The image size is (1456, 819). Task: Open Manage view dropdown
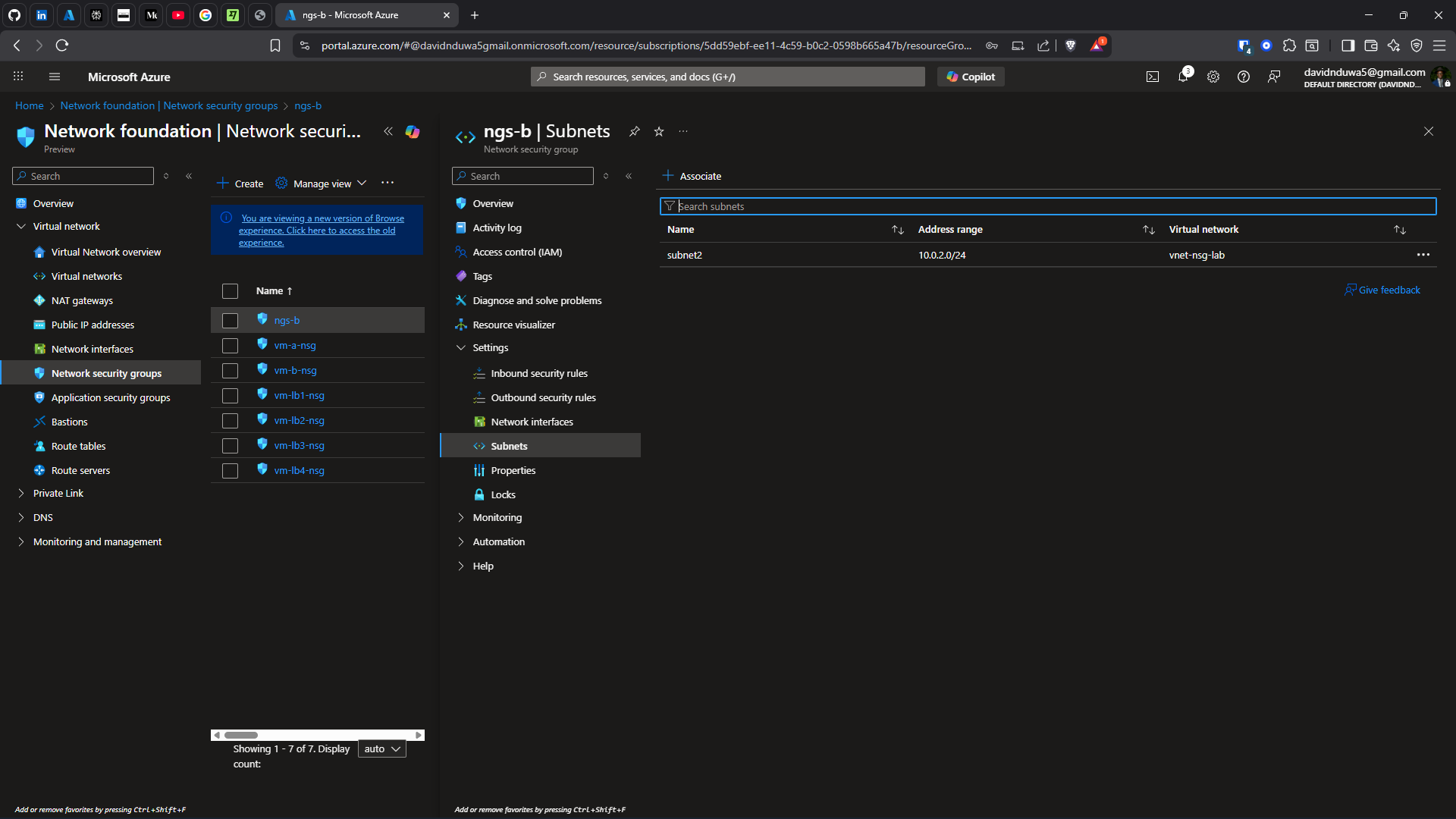[322, 184]
